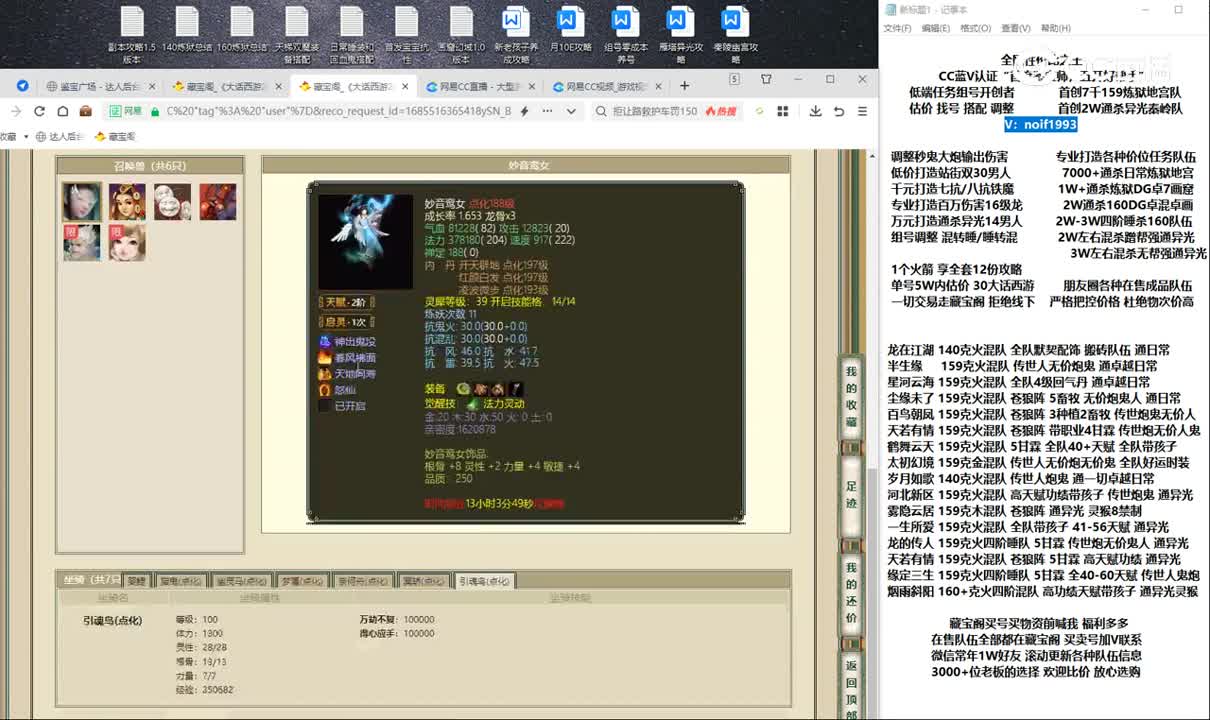Open the 翼鸫(点化) mount tab
The width and height of the screenshot is (1210, 720).
click(422, 580)
